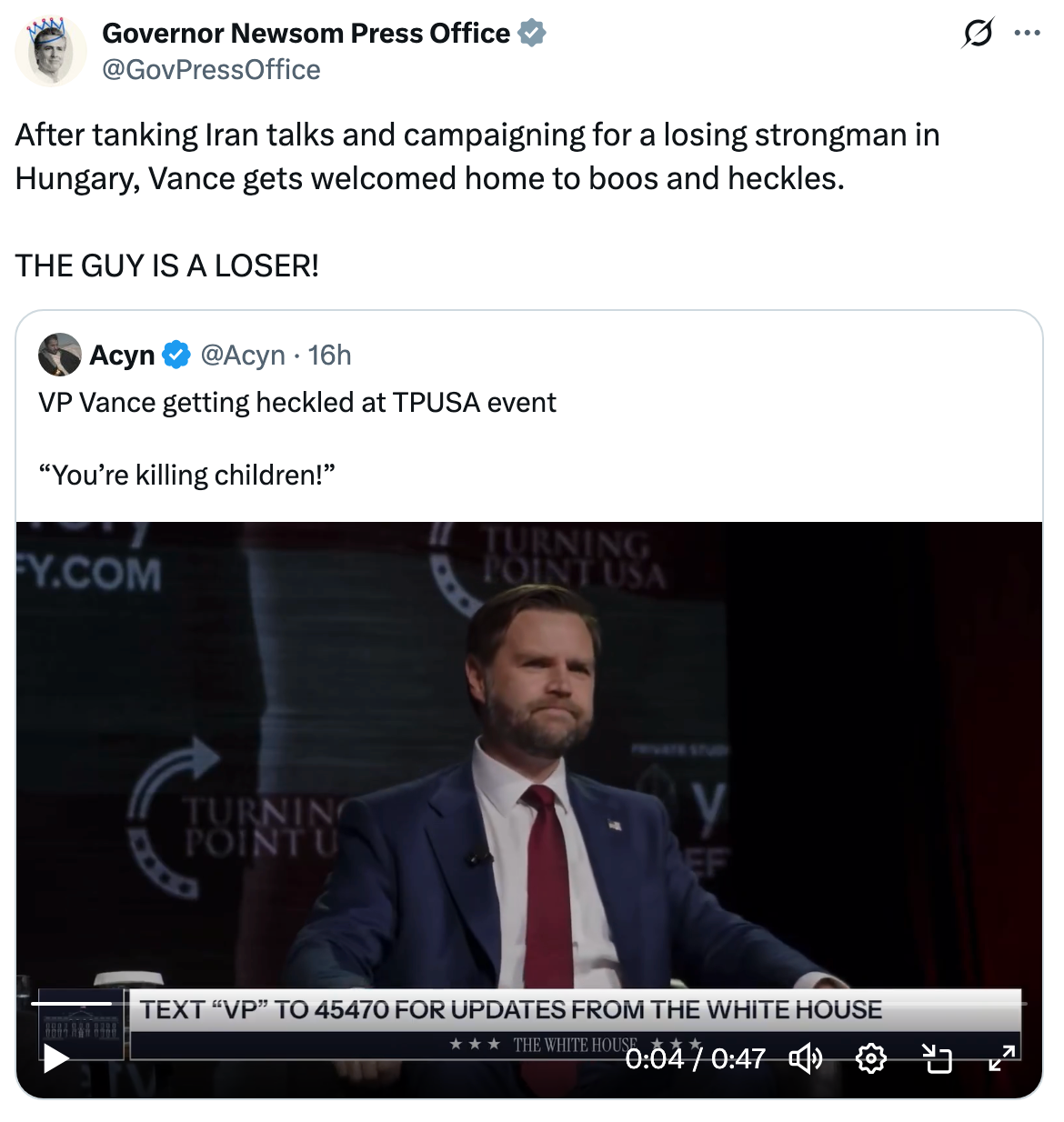Viewport: 1064px width, 1122px height.
Task: Mute the video volume
Action: (805, 1058)
